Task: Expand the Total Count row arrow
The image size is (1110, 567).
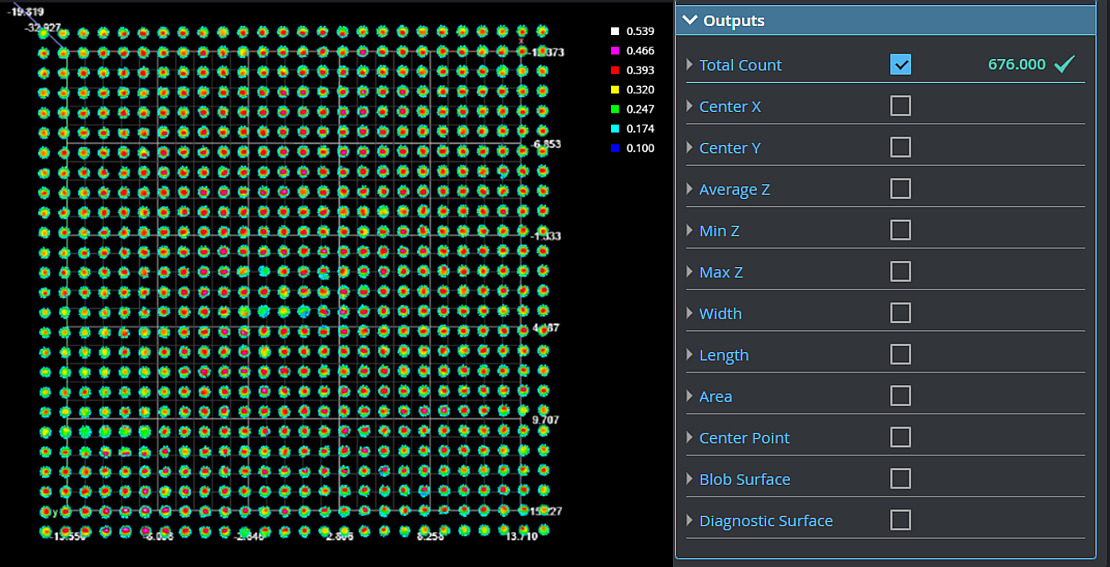Action: 689,65
